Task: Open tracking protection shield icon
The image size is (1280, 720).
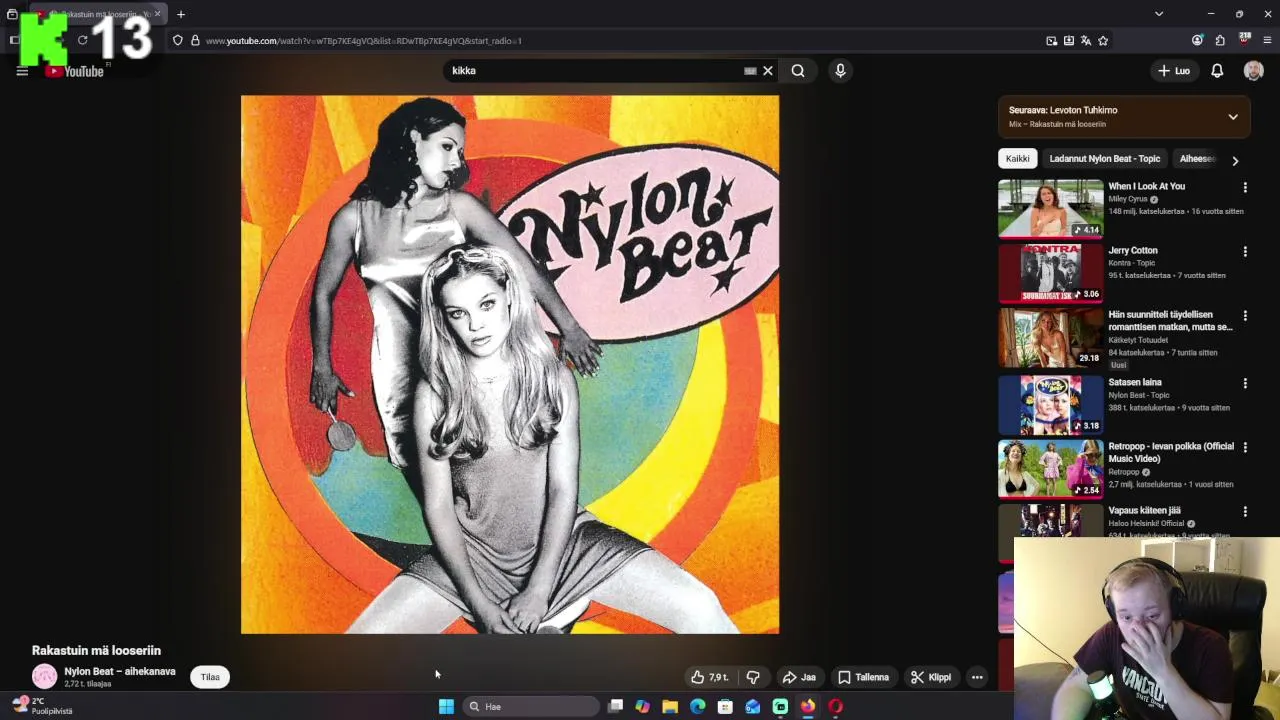Action: click(178, 41)
